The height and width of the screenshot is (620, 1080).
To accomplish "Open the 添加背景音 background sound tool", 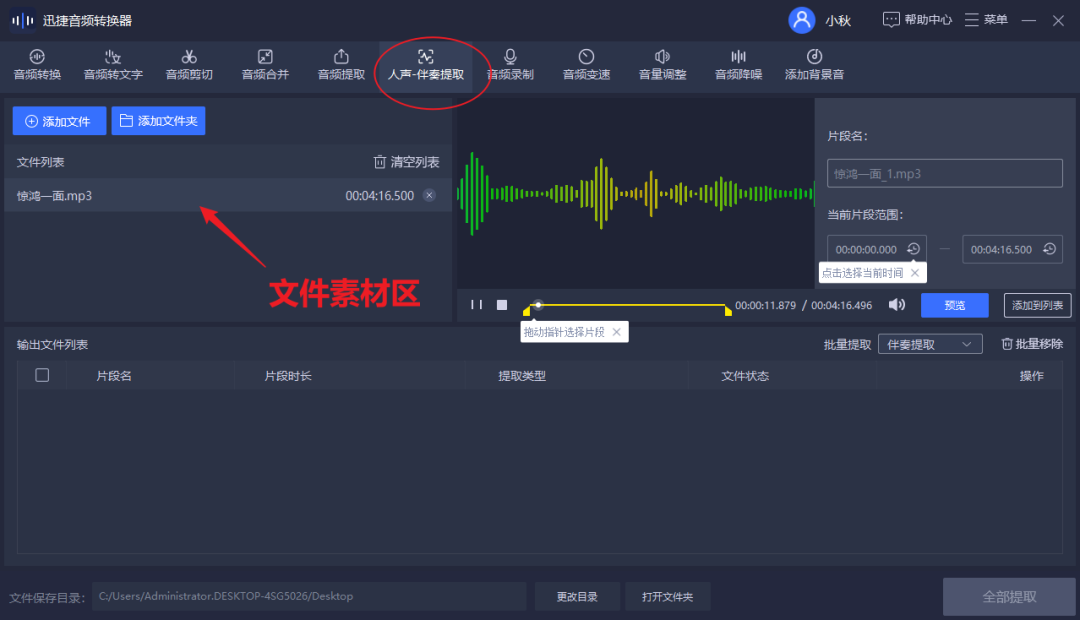I will point(814,65).
